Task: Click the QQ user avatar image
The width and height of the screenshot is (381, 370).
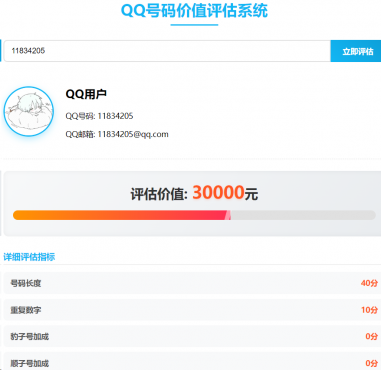Action: coord(29,111)
